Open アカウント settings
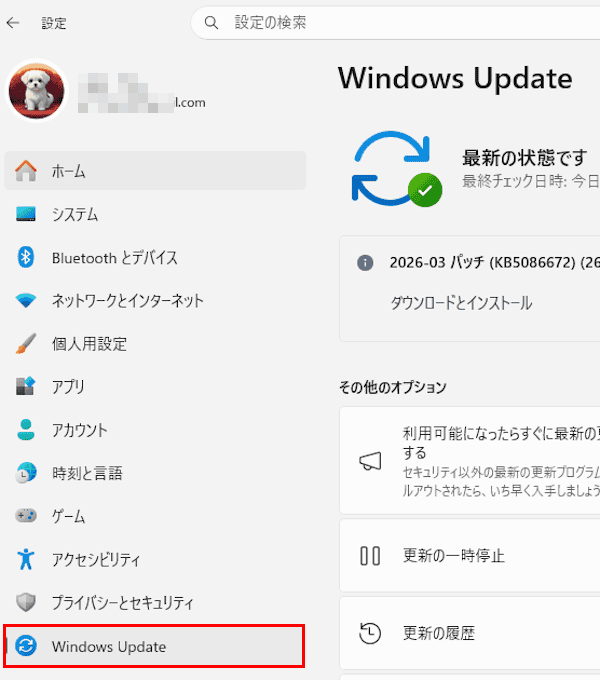This screenshot has width=600, height=680. 155,430
